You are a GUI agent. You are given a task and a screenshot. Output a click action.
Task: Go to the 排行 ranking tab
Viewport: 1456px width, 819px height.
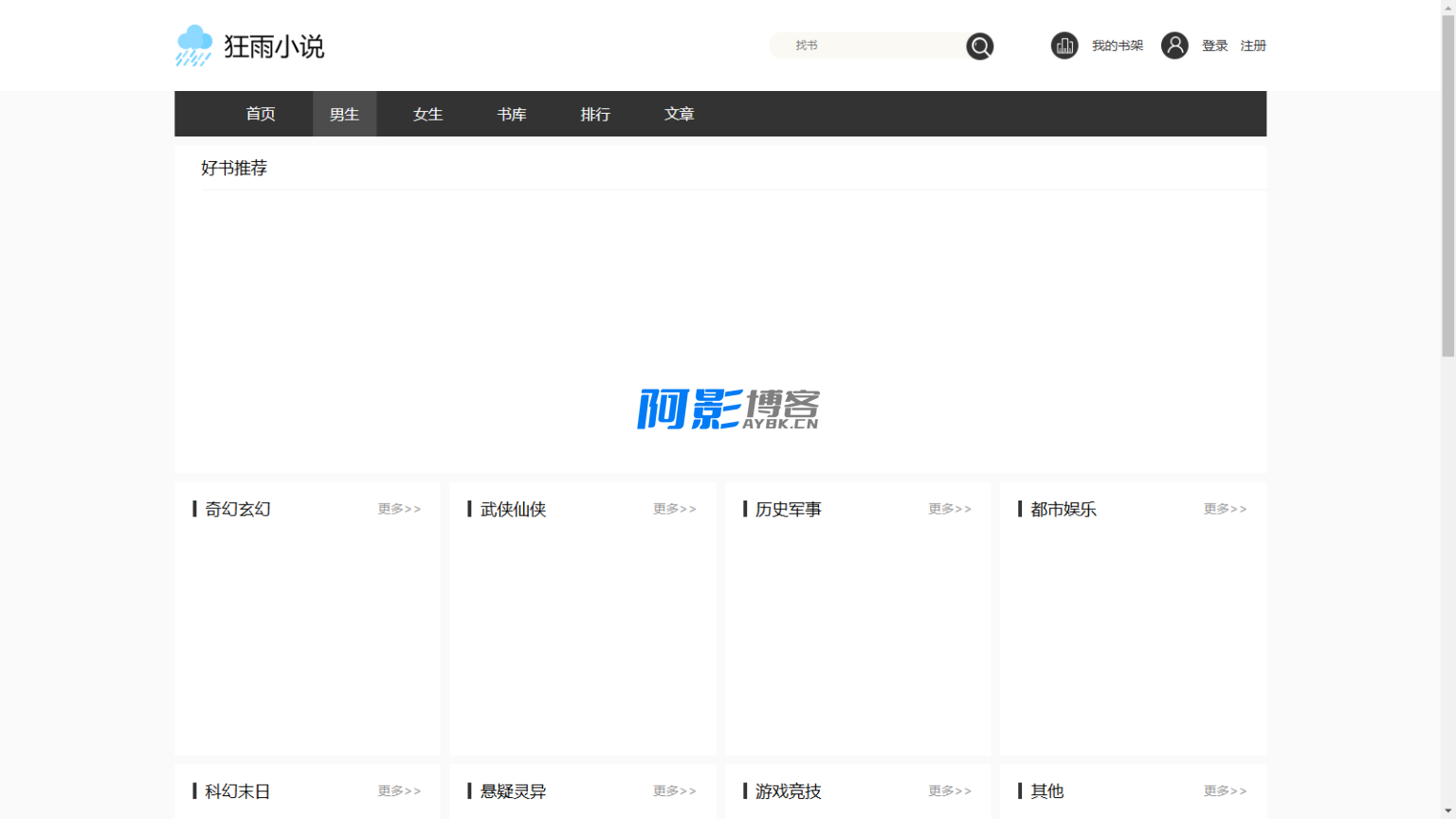595,114
